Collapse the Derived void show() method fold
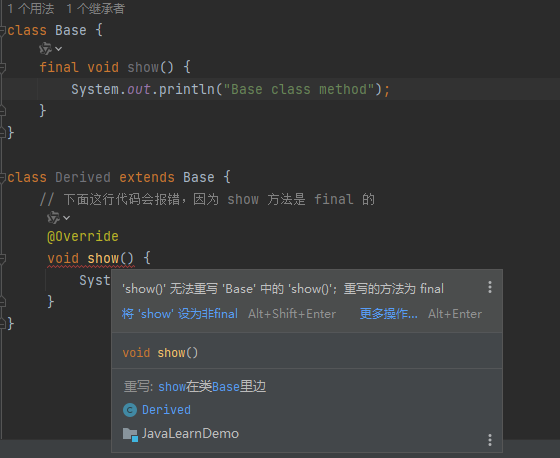Viewport: 560px width, 458px height. click(x=2, y=259)
